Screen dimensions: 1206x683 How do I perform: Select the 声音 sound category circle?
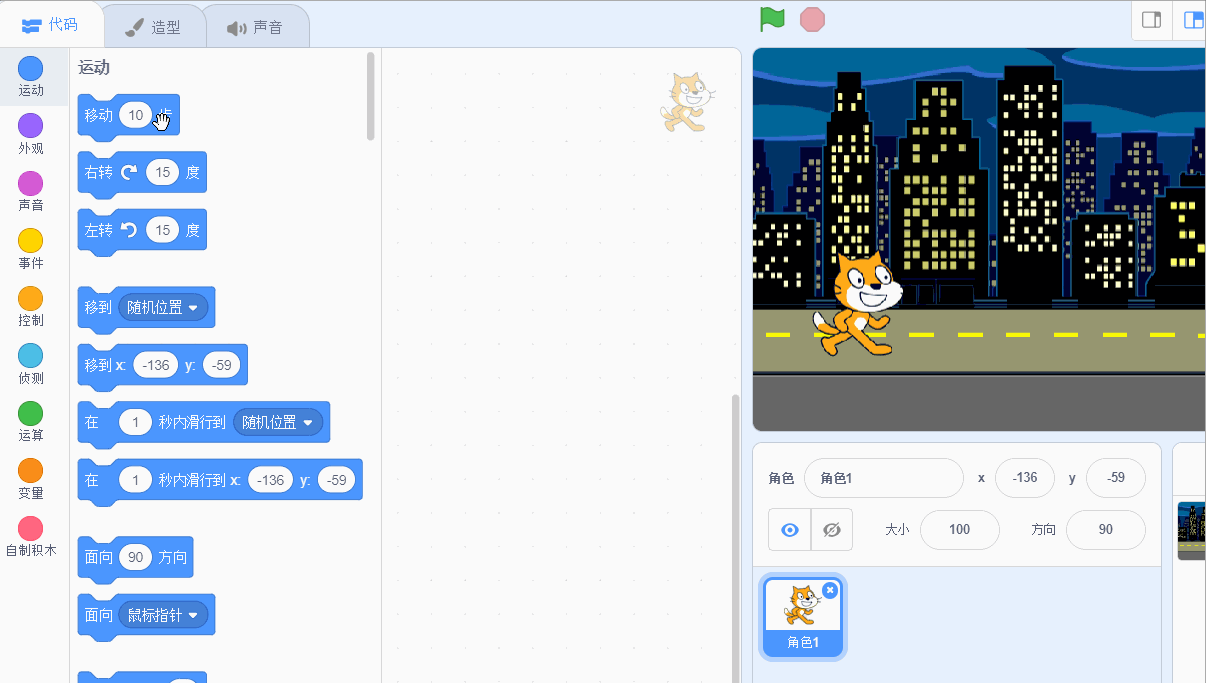pos(31,184)
